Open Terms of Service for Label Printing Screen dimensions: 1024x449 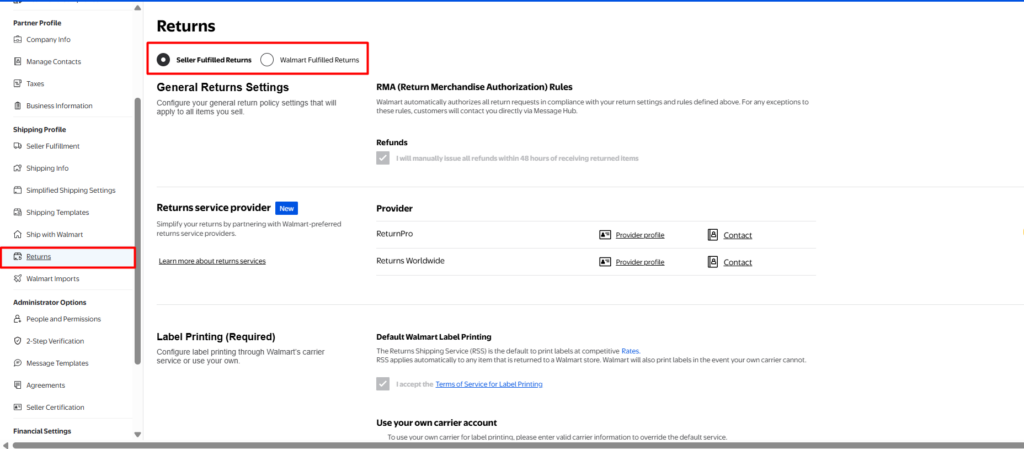click(489, 384)
